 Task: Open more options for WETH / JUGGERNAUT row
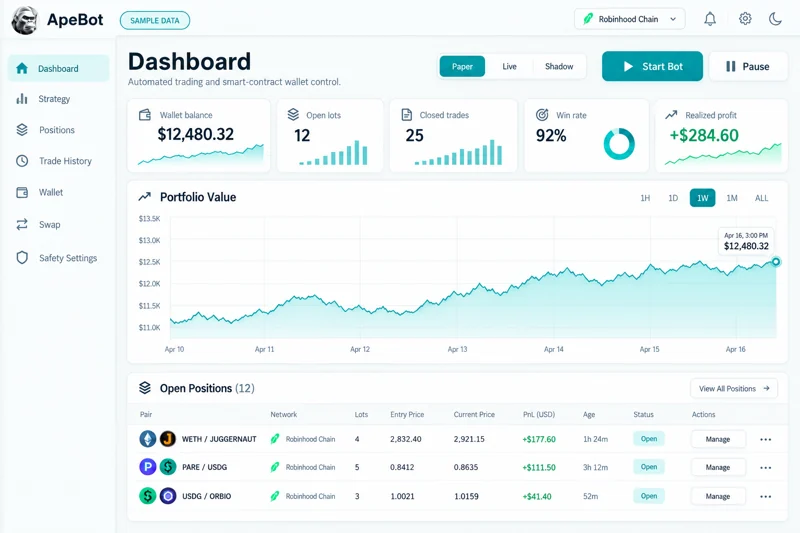[765, 439]
